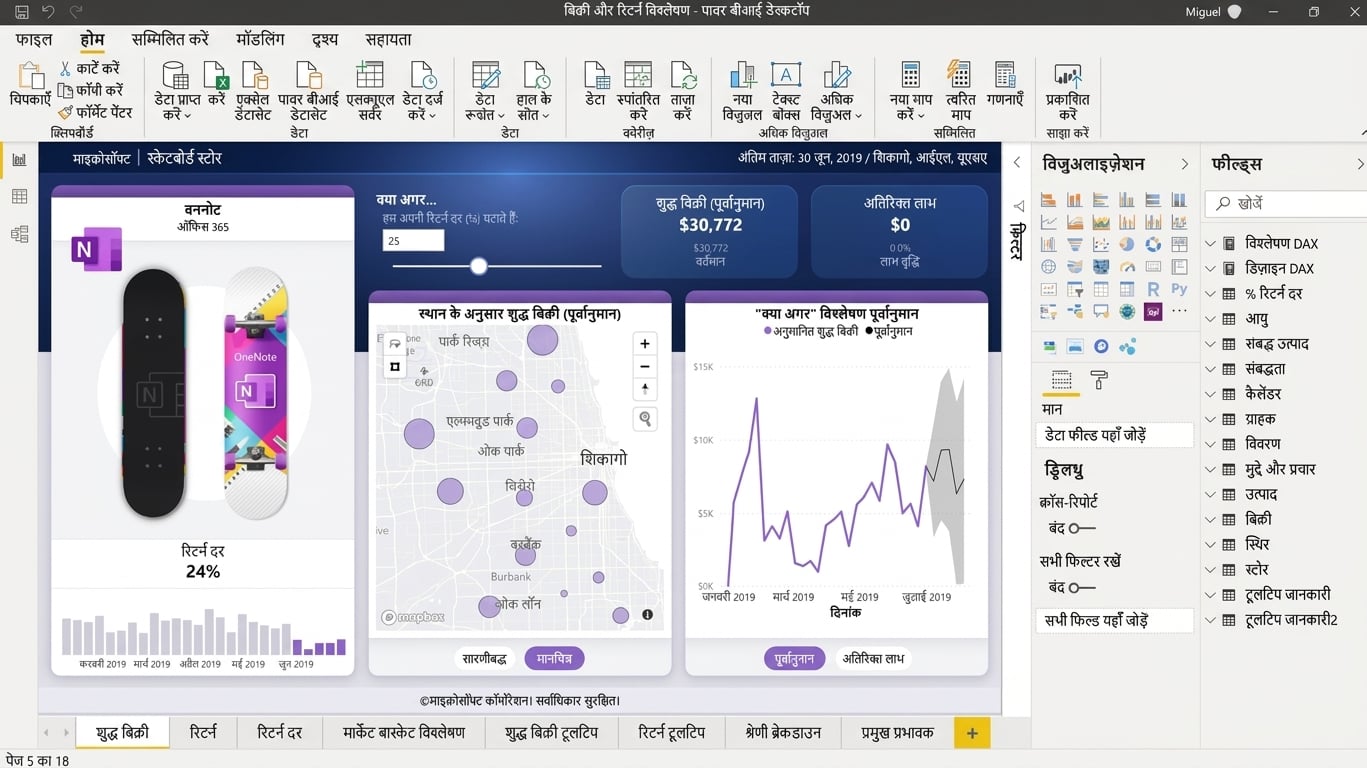
Task: Expand the विश्लेषण DAX table
Action: click(1210, 243)
